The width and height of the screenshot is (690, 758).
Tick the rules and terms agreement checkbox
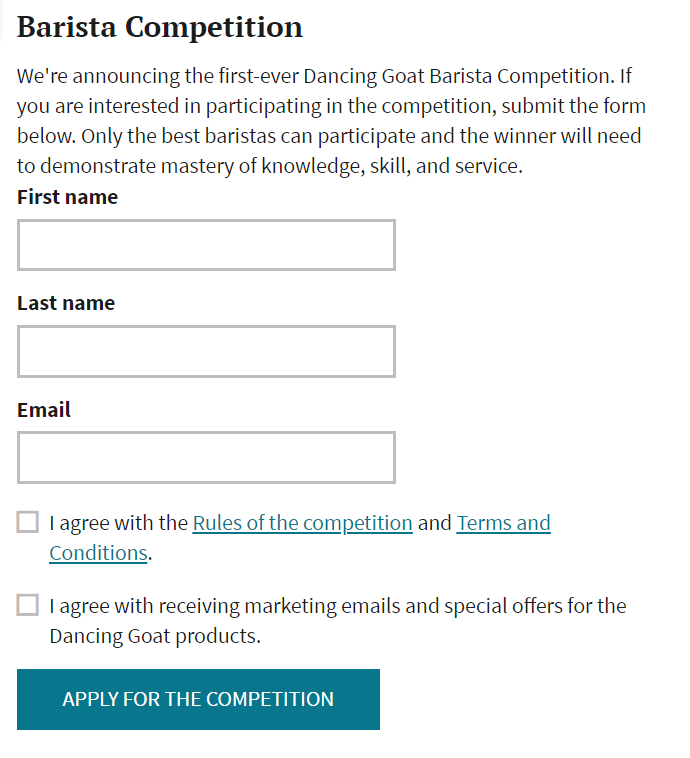pyautogui.click(x=28, y=523)
